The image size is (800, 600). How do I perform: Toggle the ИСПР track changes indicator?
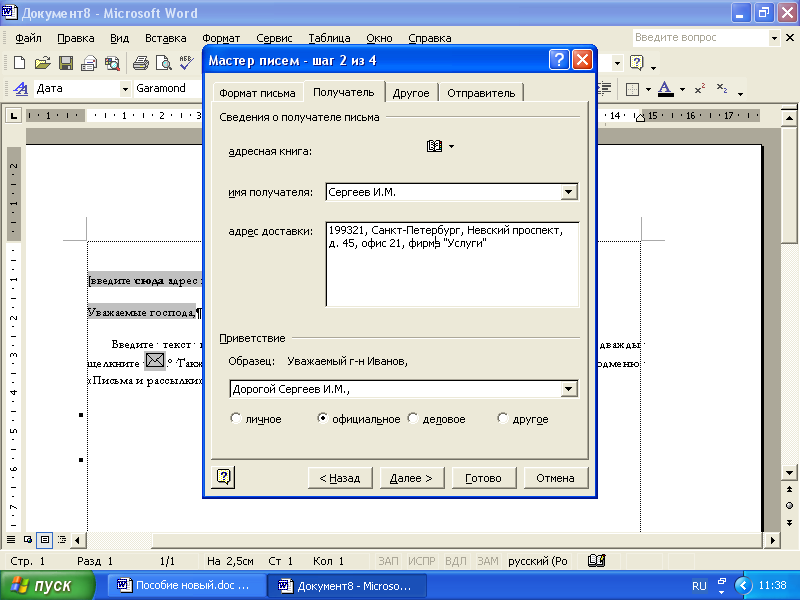[x=421, y=561]
